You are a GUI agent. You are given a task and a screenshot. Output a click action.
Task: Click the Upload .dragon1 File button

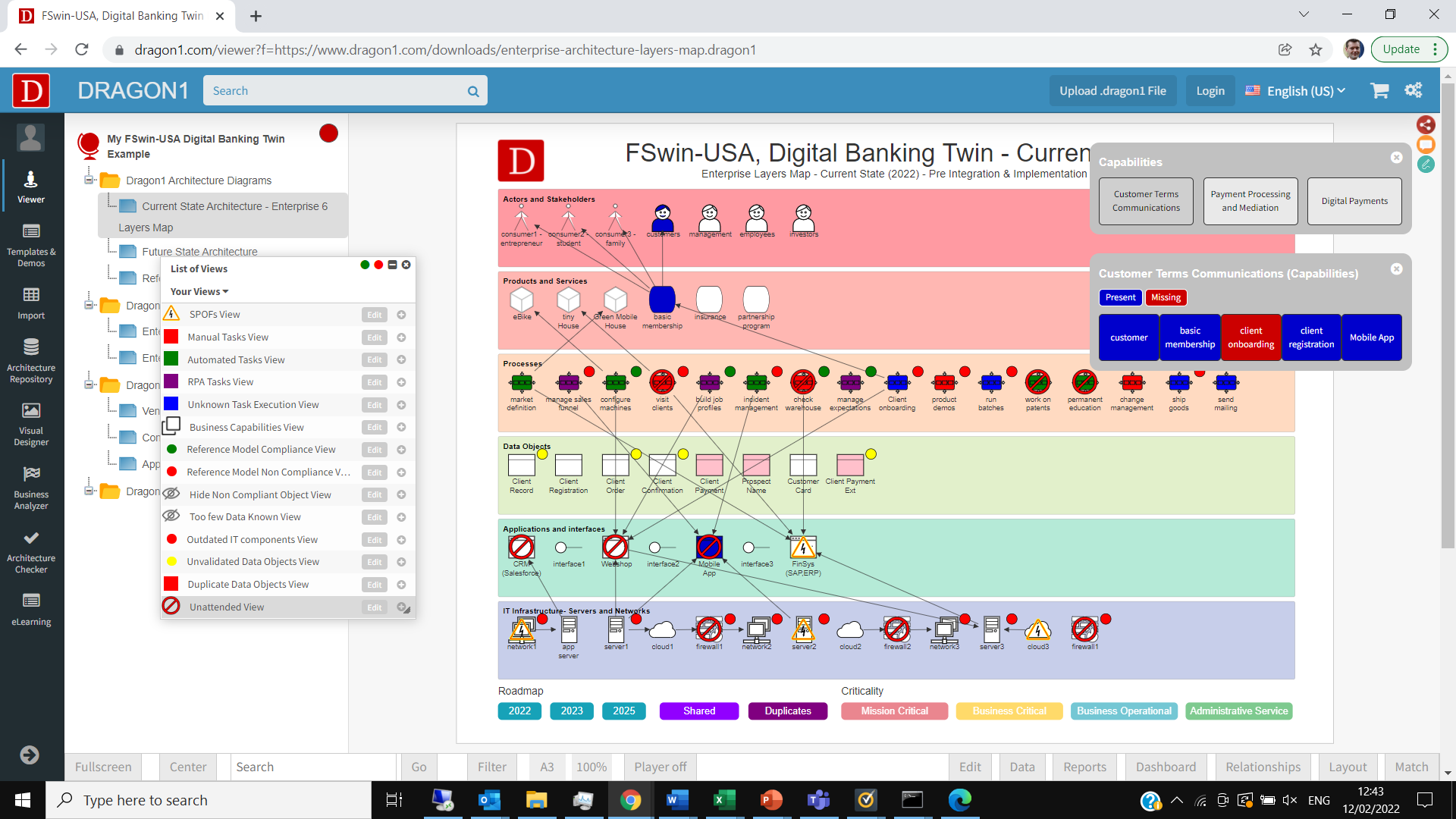pyautogui.click(x=1112, y=91)
